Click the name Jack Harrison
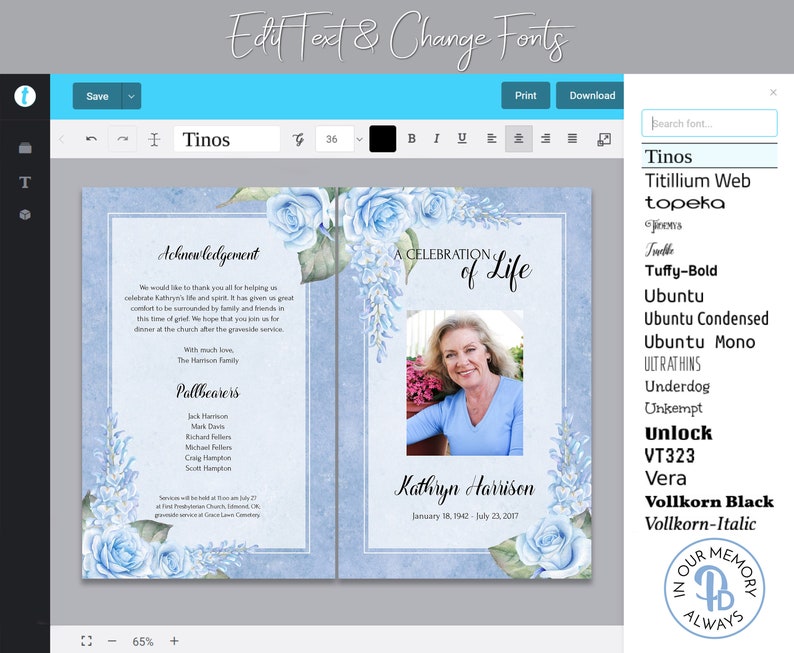 click(208, 416)
